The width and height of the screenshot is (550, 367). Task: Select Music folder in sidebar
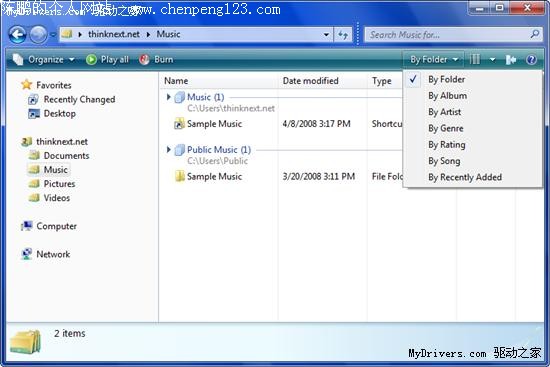tap(48, 170)
